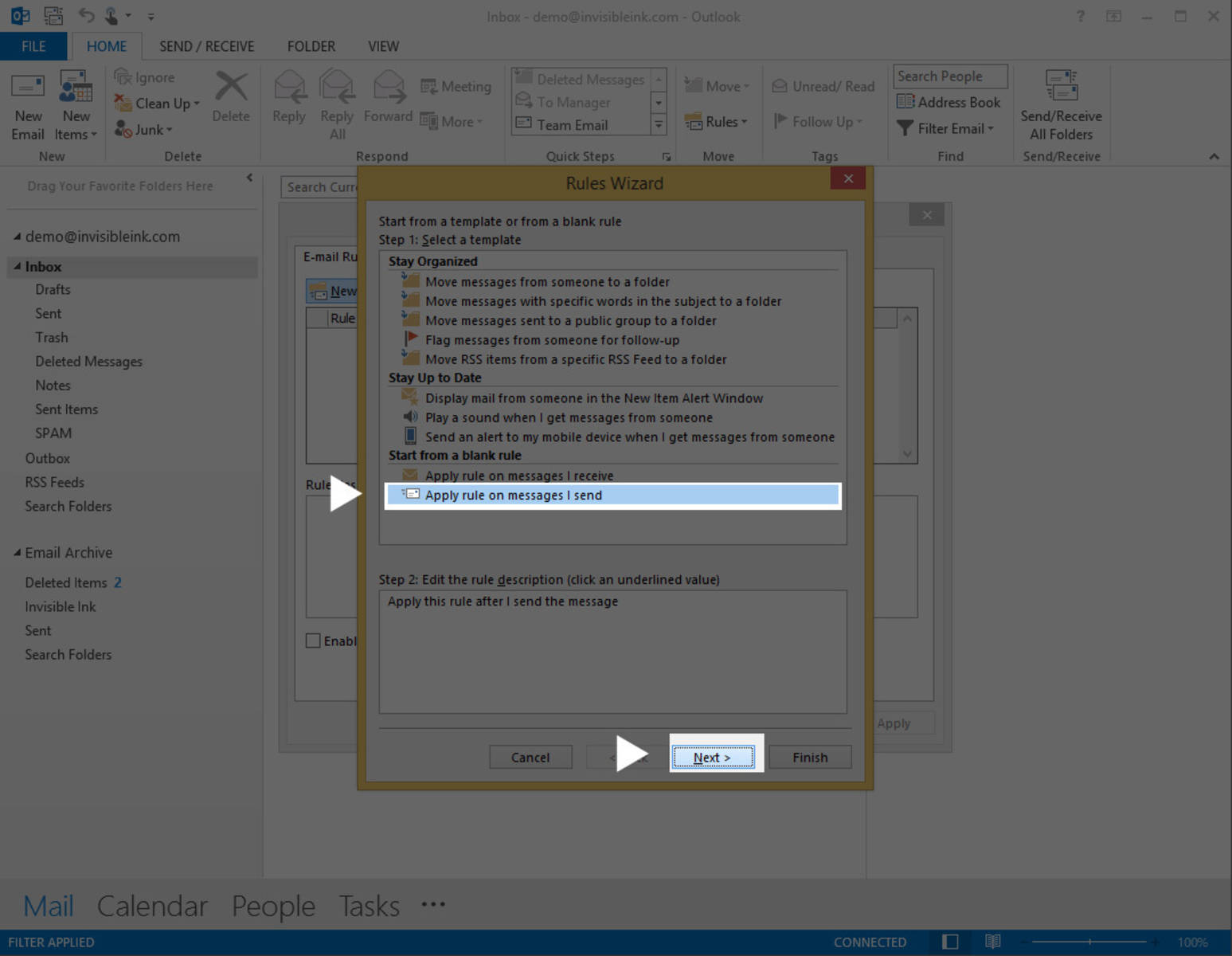The width and height of the screenshot is (1232, 956).
Task: Switch to the SEND / RECEIVE tab
Action: [207, 46]
